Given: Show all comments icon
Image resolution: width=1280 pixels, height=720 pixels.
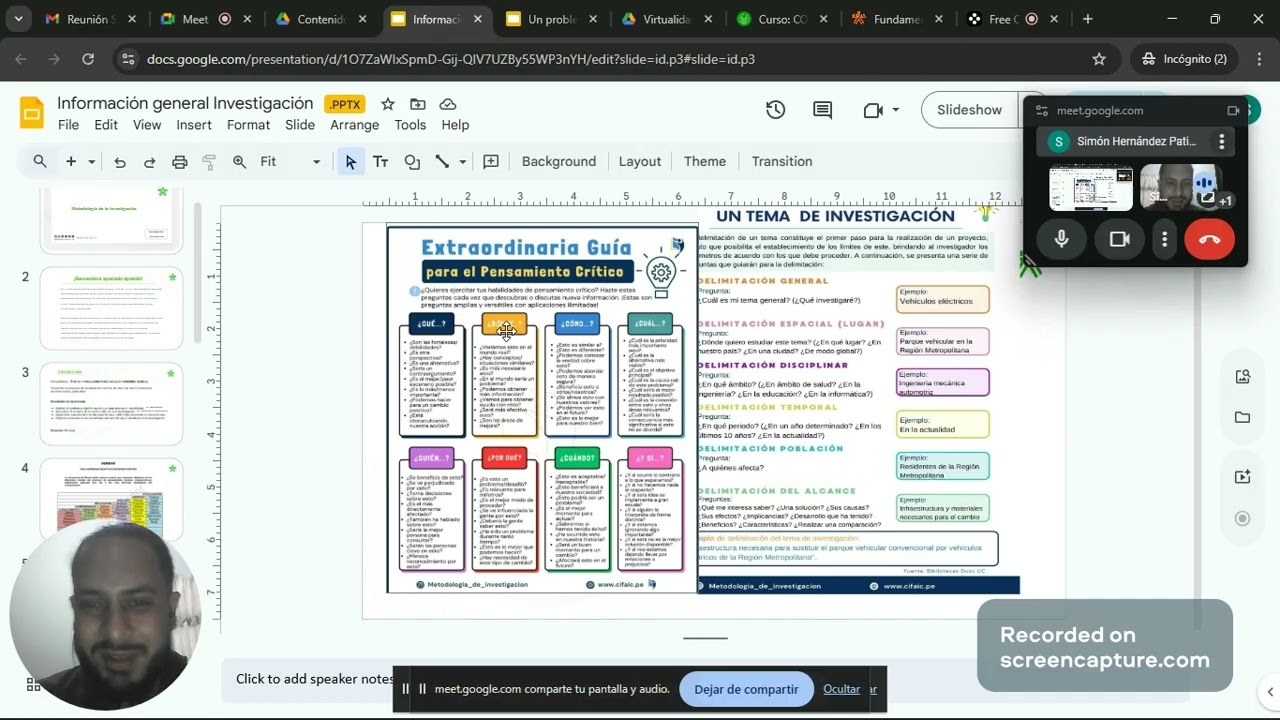Looking at the screenshot, I should click(x=823, y=110).
